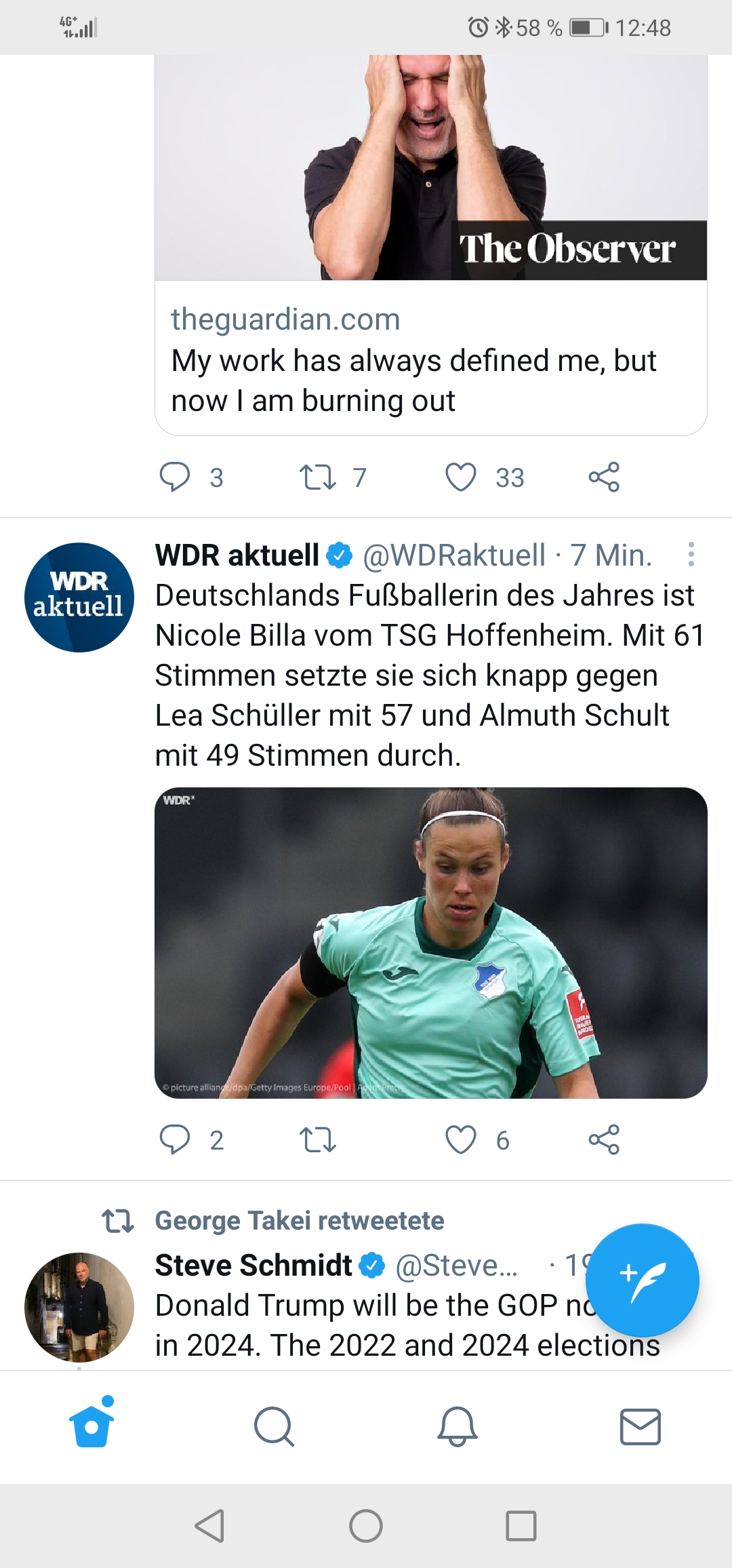Retweet the WDR aktuell Nicole Billa tweet

click(x=318, y=1139)
